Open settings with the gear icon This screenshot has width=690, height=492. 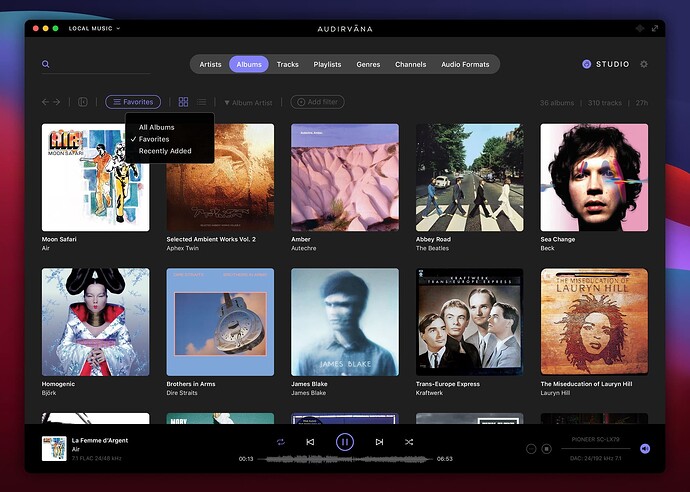(x=644, y=64)
